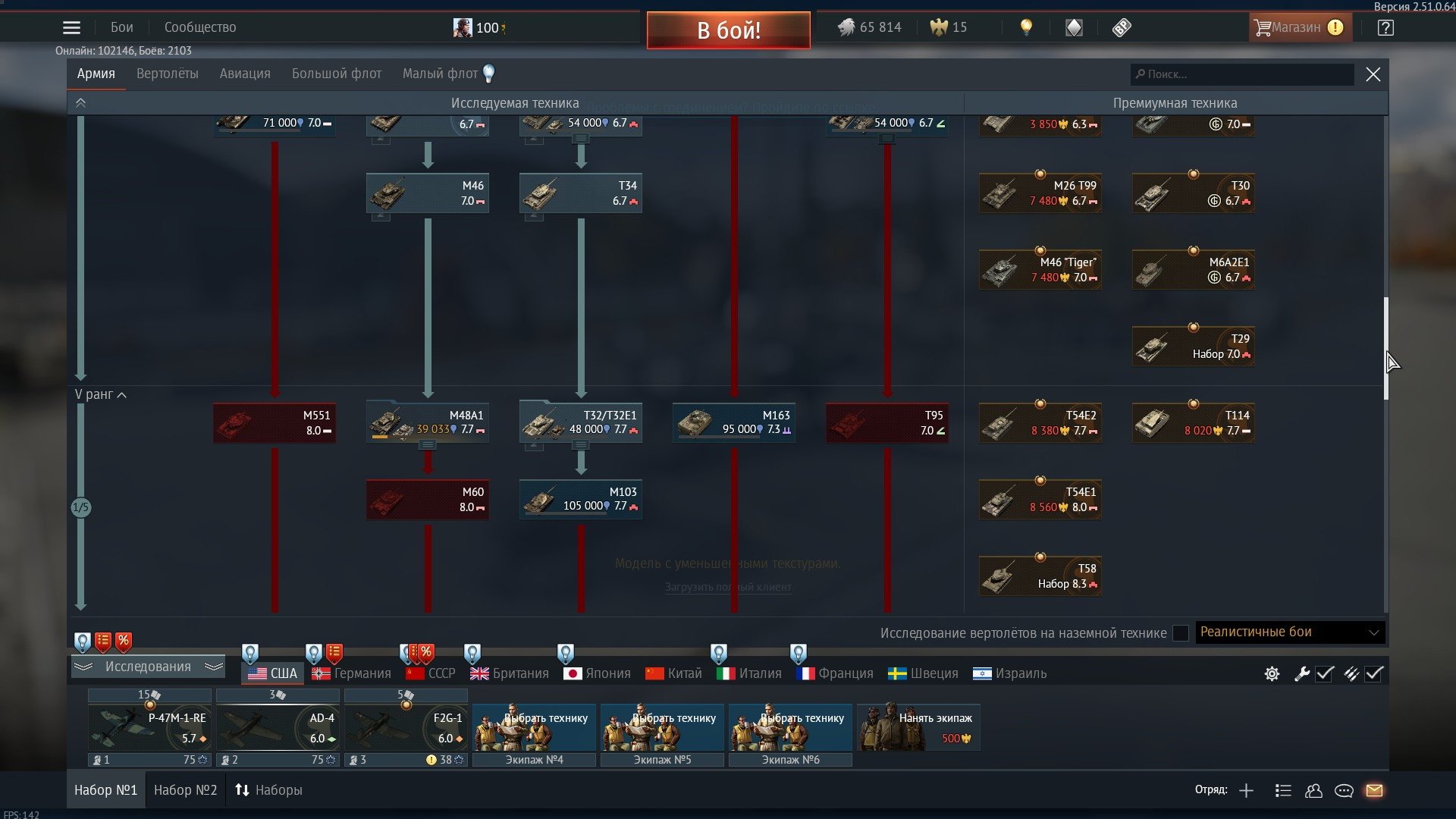Open the gear settings icon above crew slots
1456x819 pixels.
point(1272,673)
